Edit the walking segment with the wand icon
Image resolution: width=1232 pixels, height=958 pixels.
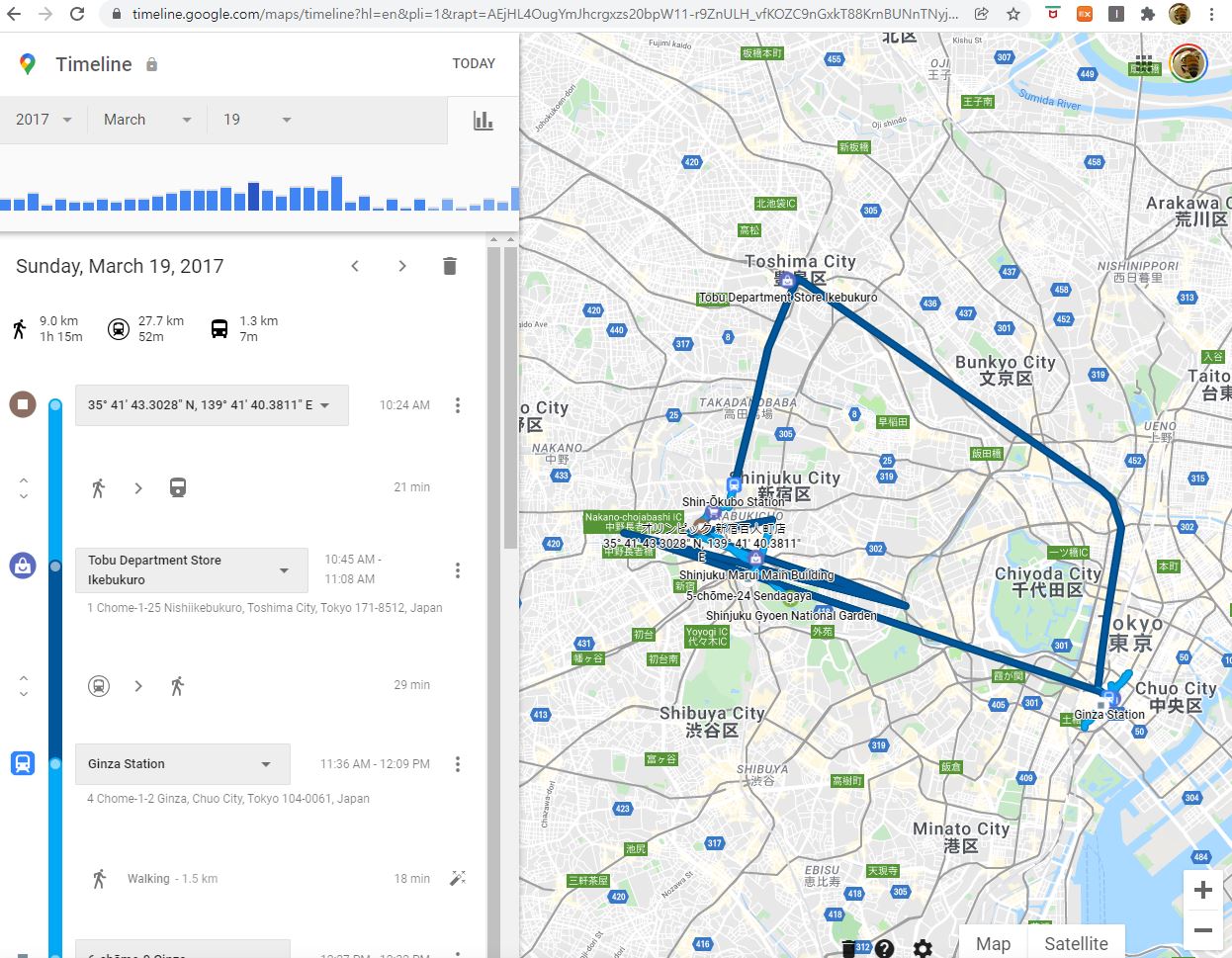[457, 878]
